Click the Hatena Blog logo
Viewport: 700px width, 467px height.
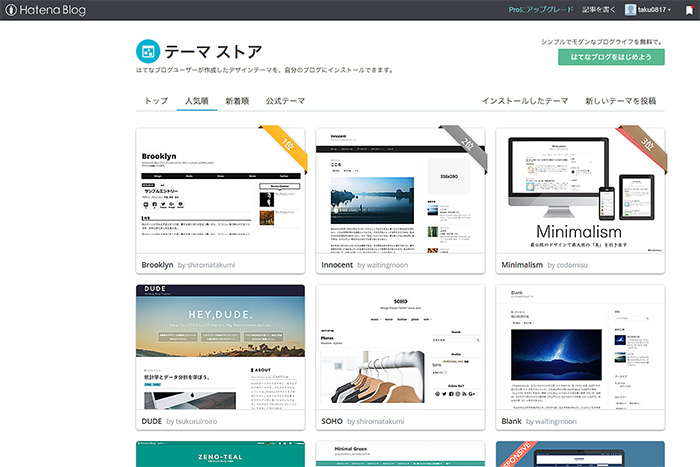click(x=45, y=9)
